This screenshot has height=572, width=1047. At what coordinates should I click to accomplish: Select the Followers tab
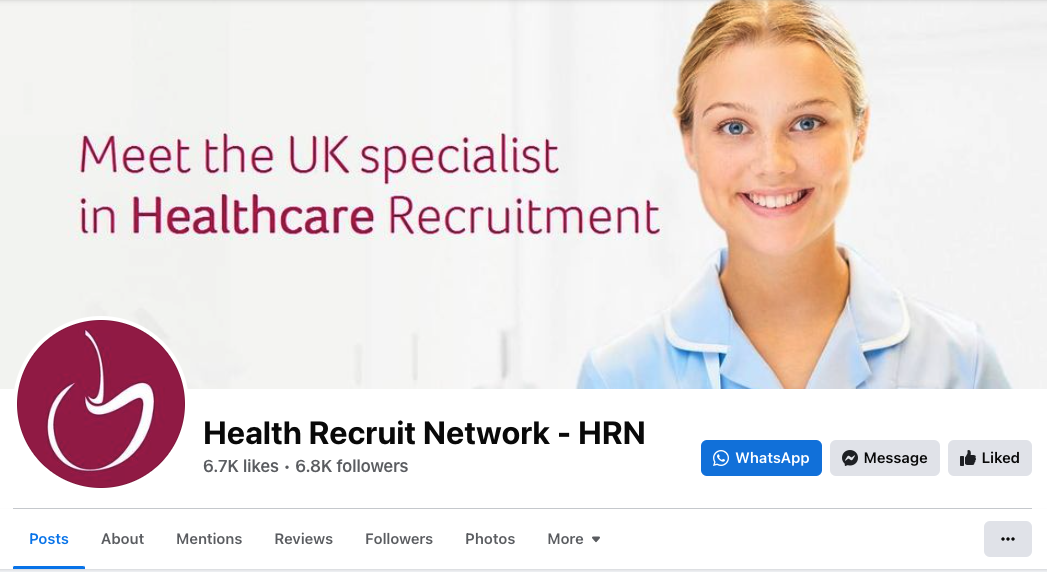tap(399, 539)
